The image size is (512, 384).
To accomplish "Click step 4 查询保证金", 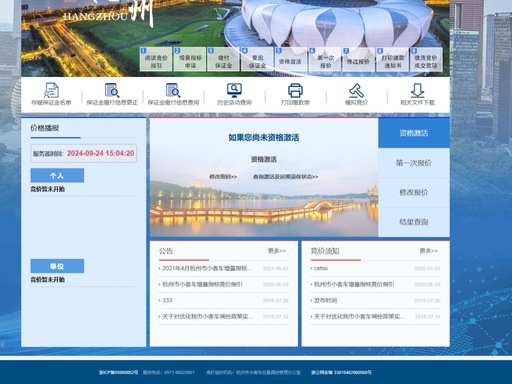I will click(x=257, y=59).
